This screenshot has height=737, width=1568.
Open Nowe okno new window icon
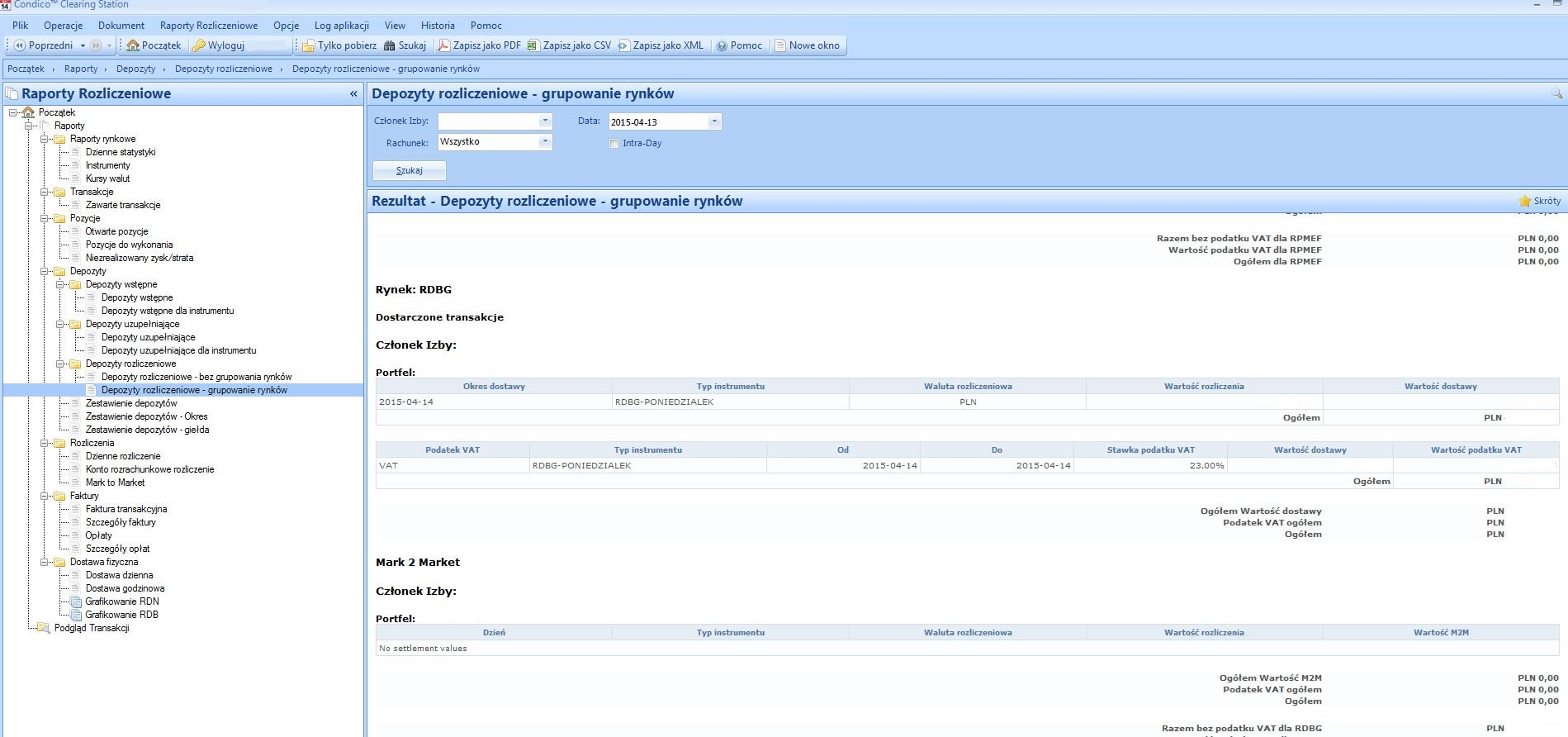click(x=779, y=45)
